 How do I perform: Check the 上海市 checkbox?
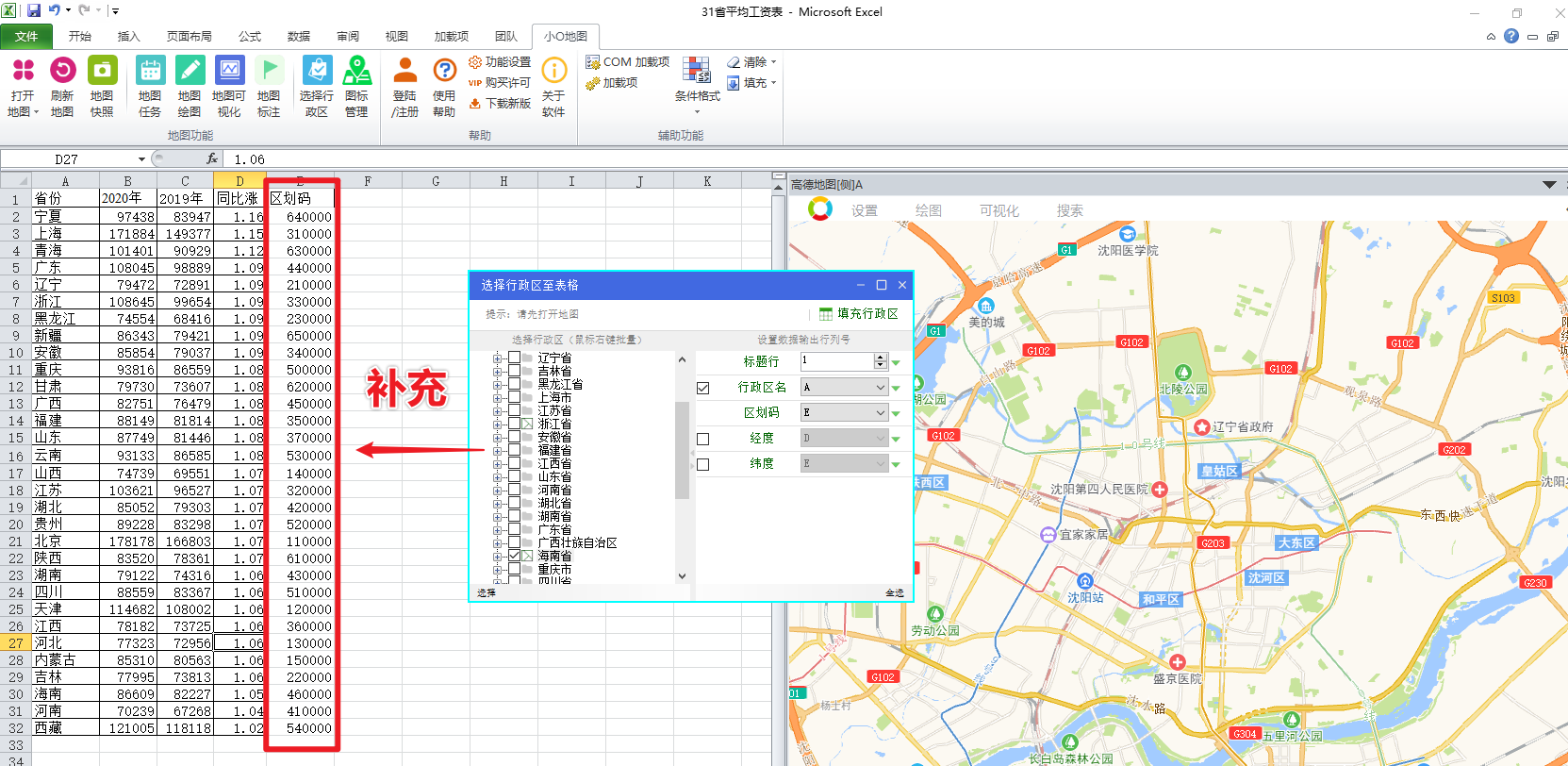[514, 397]
